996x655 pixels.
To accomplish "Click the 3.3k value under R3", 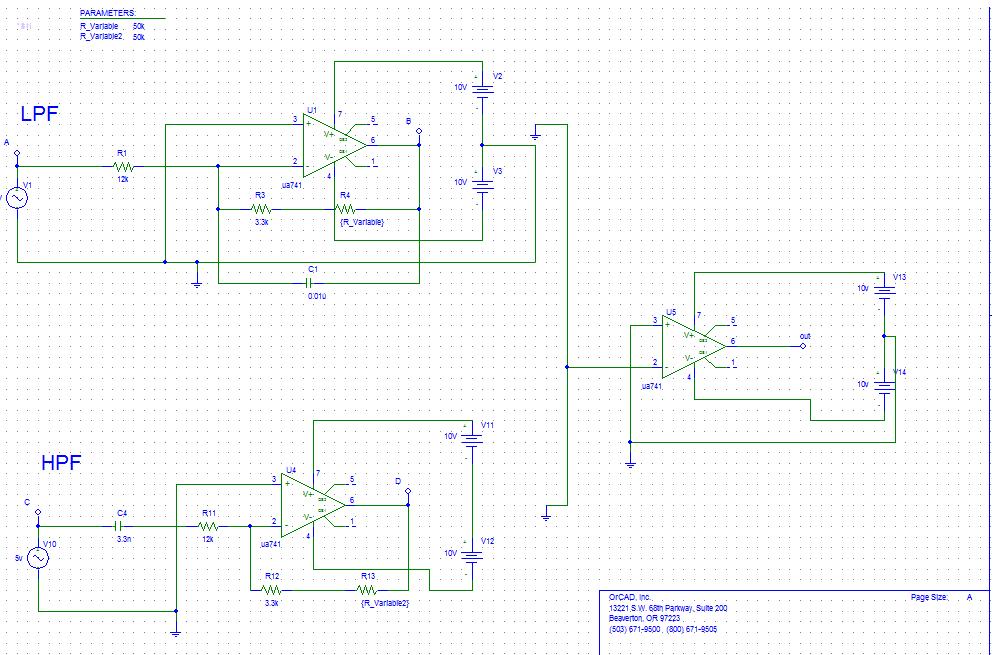I will (262, 222).
